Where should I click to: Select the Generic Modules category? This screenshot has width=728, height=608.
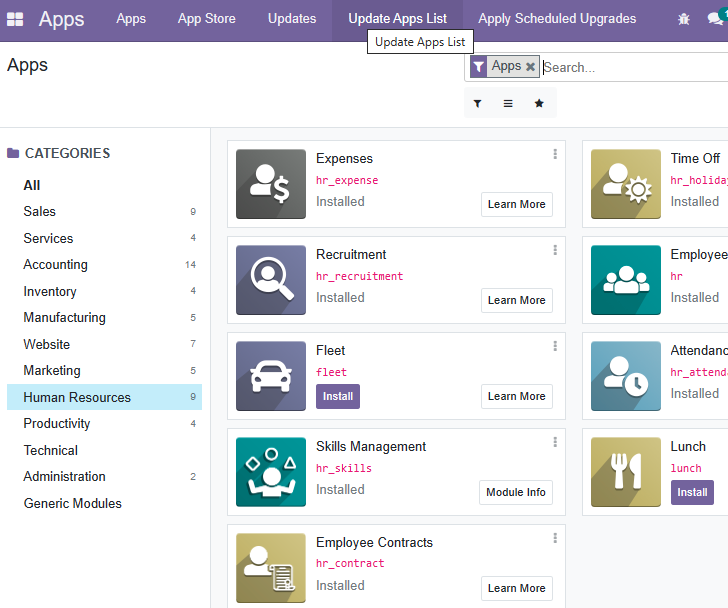click(x=104, y=503)
